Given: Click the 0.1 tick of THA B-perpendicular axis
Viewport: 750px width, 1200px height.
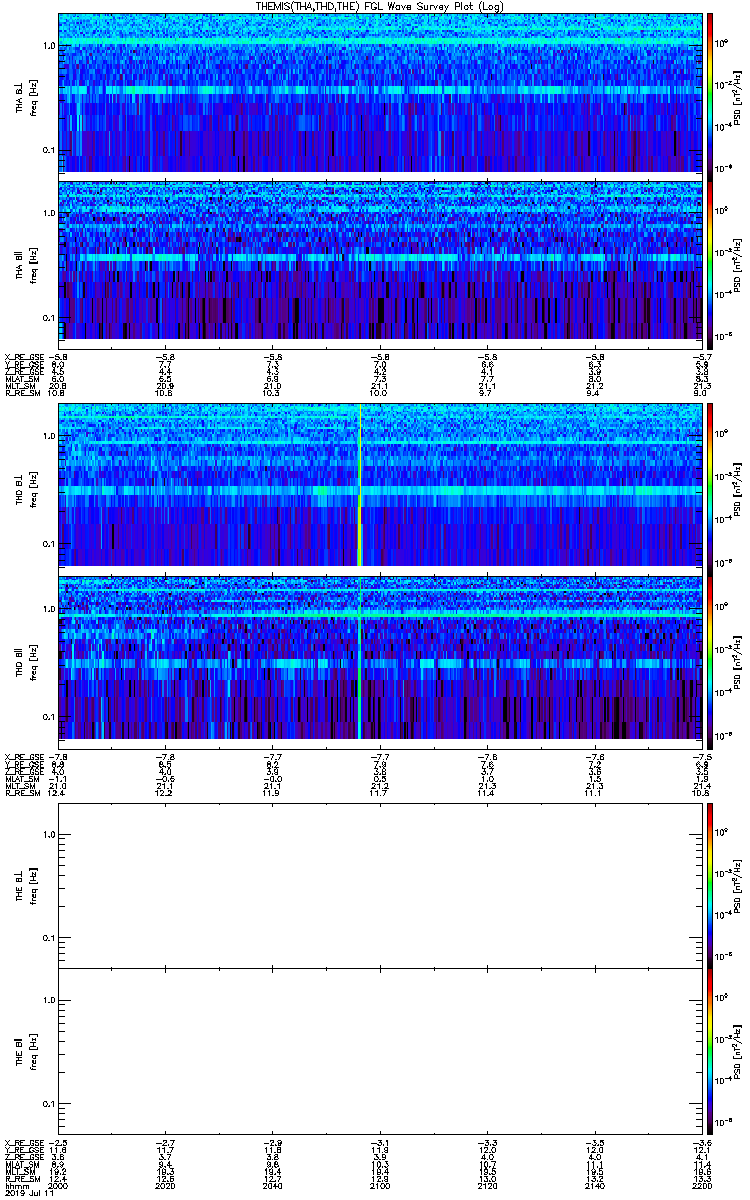Looking at the screenshot, I should click(x=48, y=151).
